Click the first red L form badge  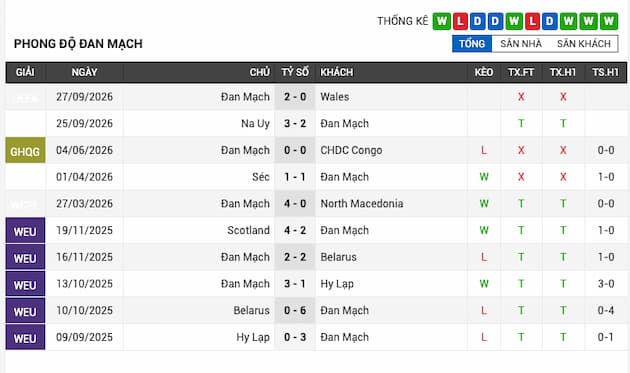460,21
